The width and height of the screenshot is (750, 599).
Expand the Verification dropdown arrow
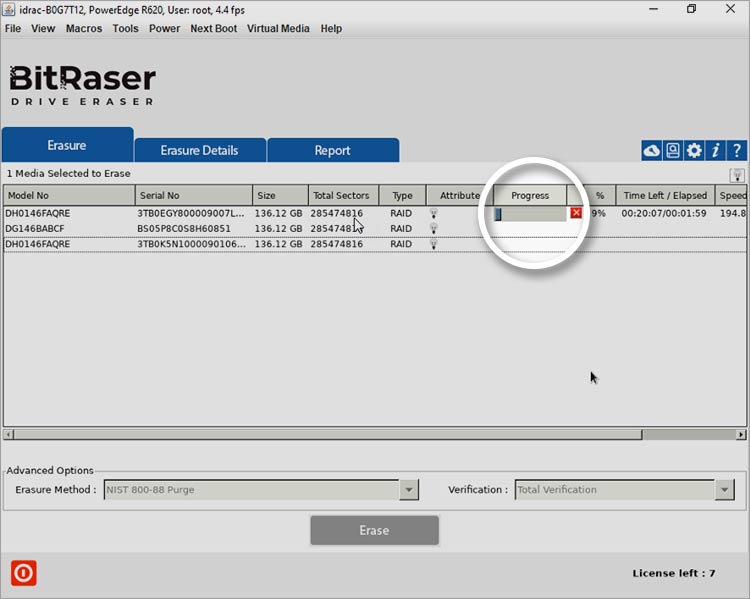pyautogui.click(x=725, y=489)
